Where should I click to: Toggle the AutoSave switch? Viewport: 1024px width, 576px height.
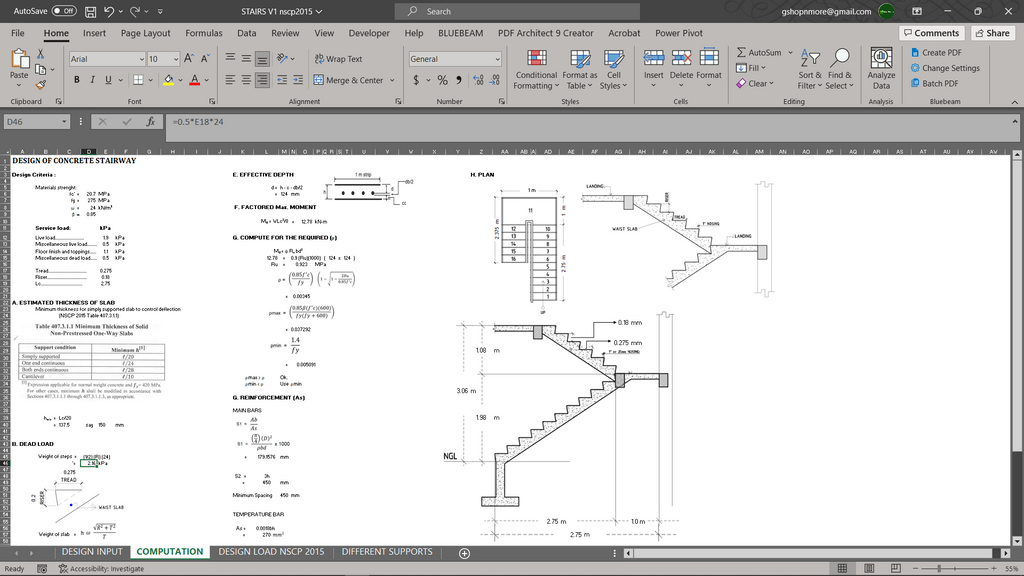(64, 11)
